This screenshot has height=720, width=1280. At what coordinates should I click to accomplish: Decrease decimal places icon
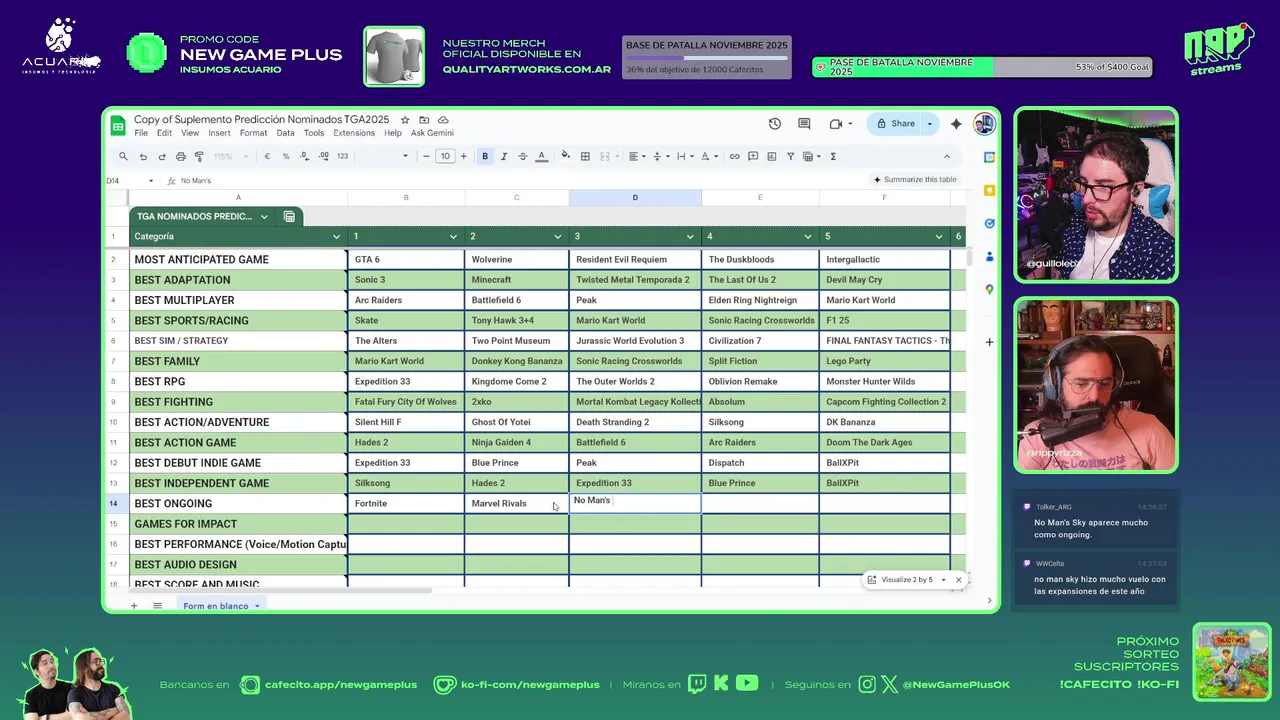click(x=304, y=156)
